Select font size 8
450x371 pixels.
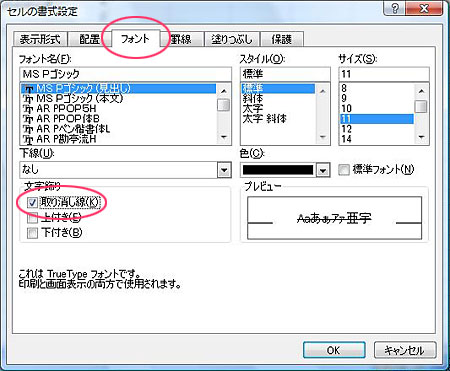point(377,88)
